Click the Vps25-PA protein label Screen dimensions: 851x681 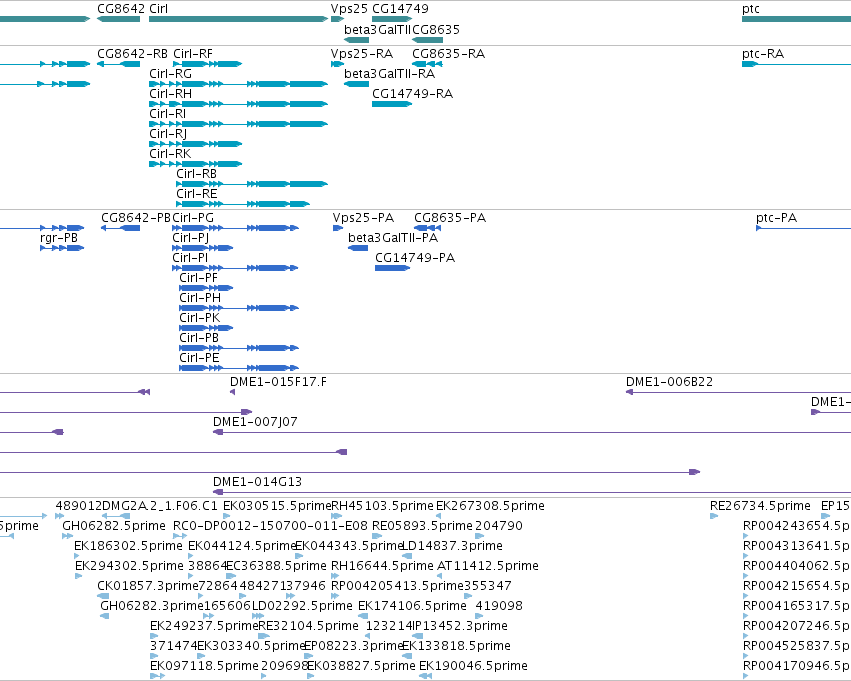point(364,218)
